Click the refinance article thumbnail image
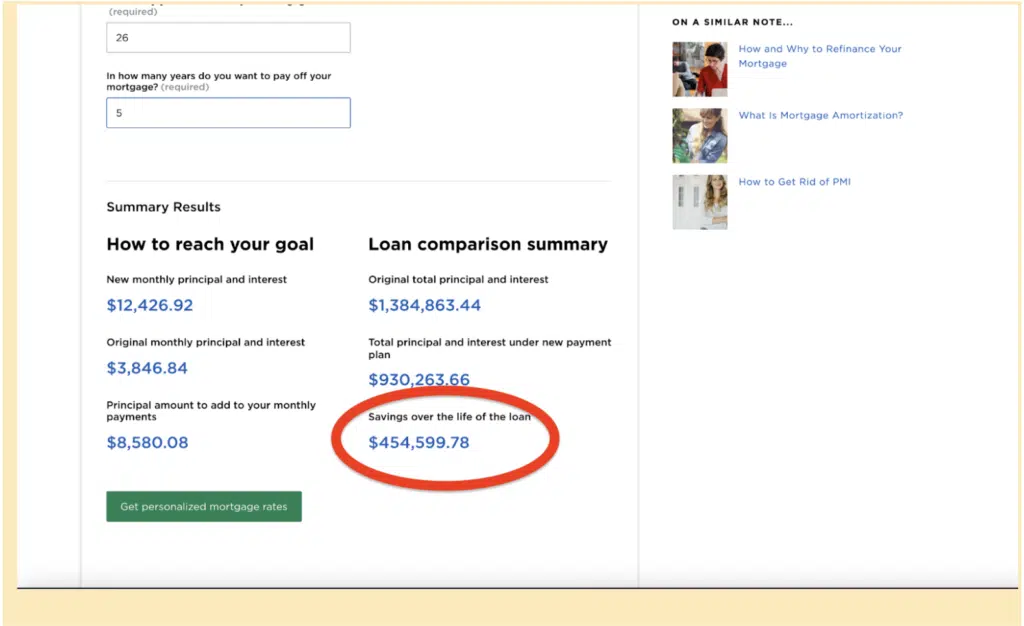The width and height of the screenshot is (1024, 626). click(x=700, y=69)
